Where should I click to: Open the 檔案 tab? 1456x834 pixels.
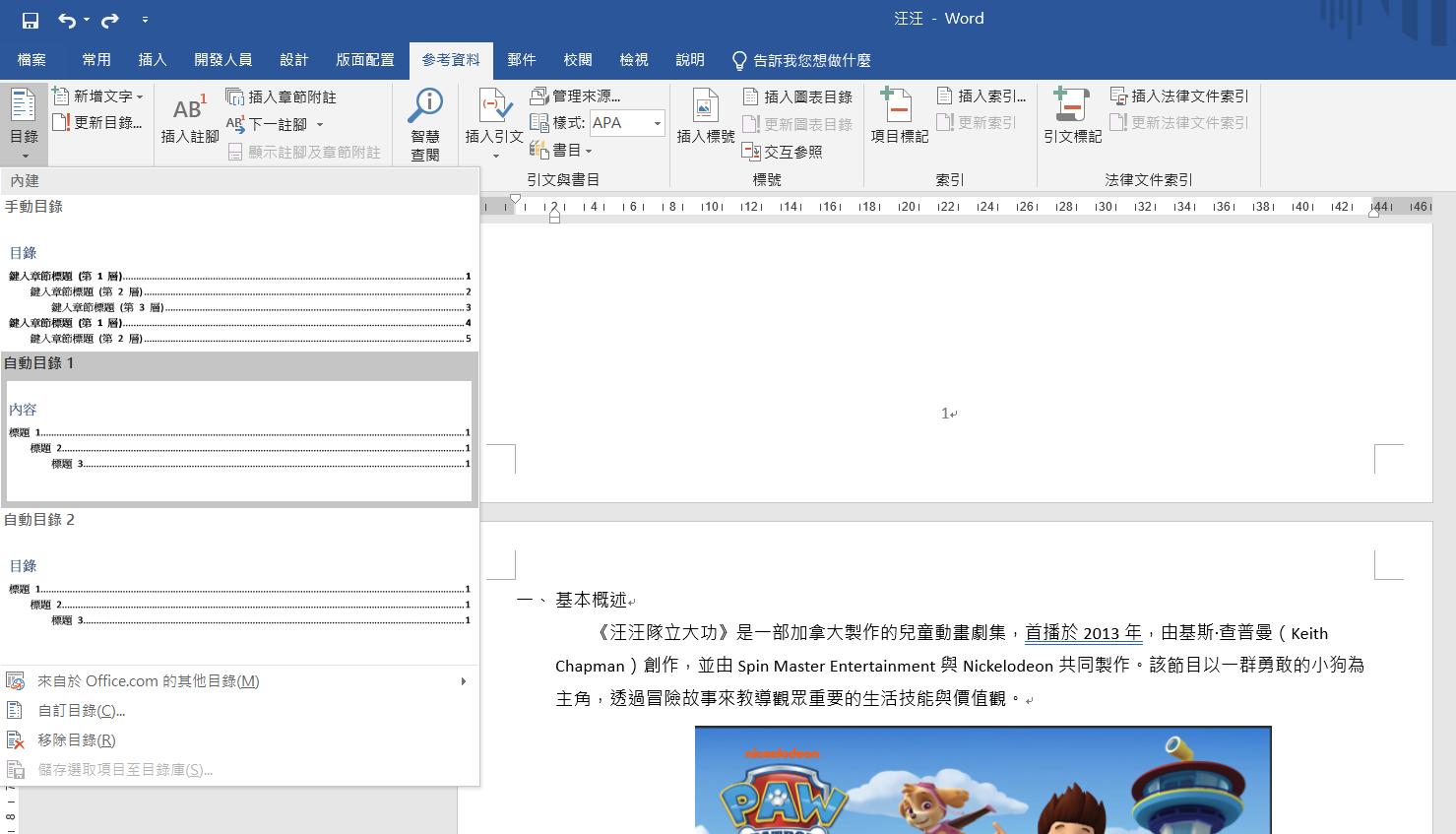coord(32,60)
